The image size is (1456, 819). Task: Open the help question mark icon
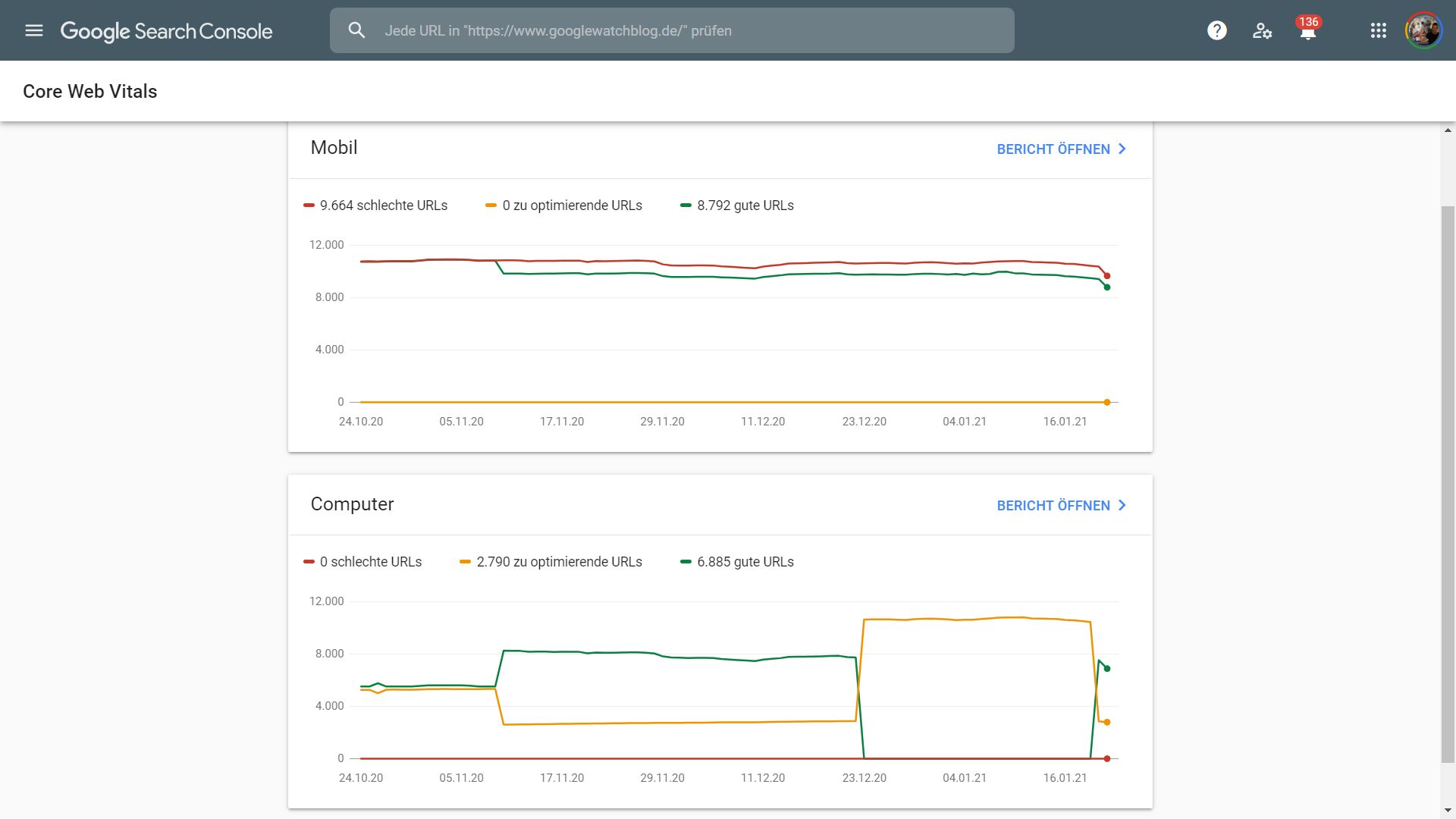(x=1216, y=30)
